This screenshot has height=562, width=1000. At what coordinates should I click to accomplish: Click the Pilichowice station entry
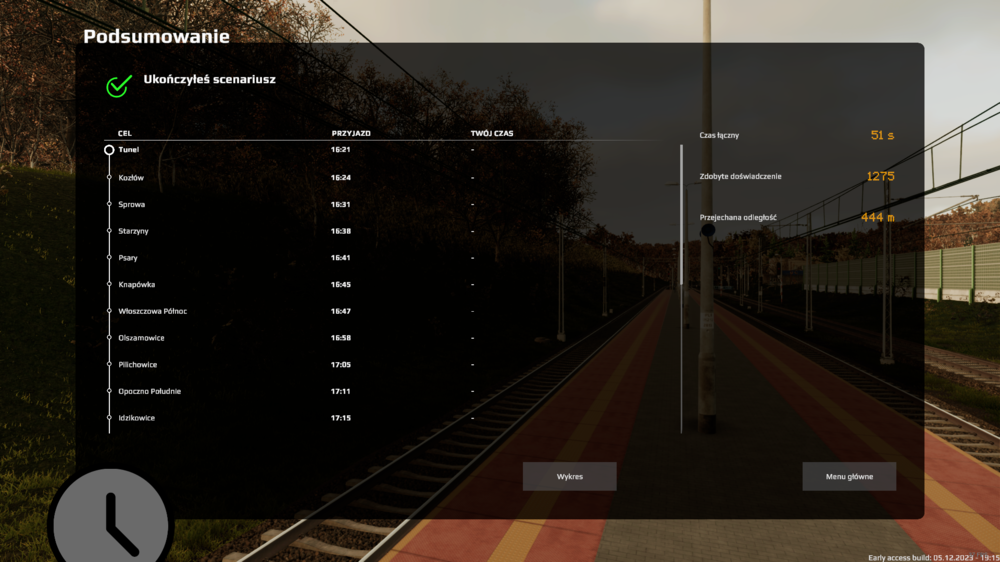(x=137, y=365)
